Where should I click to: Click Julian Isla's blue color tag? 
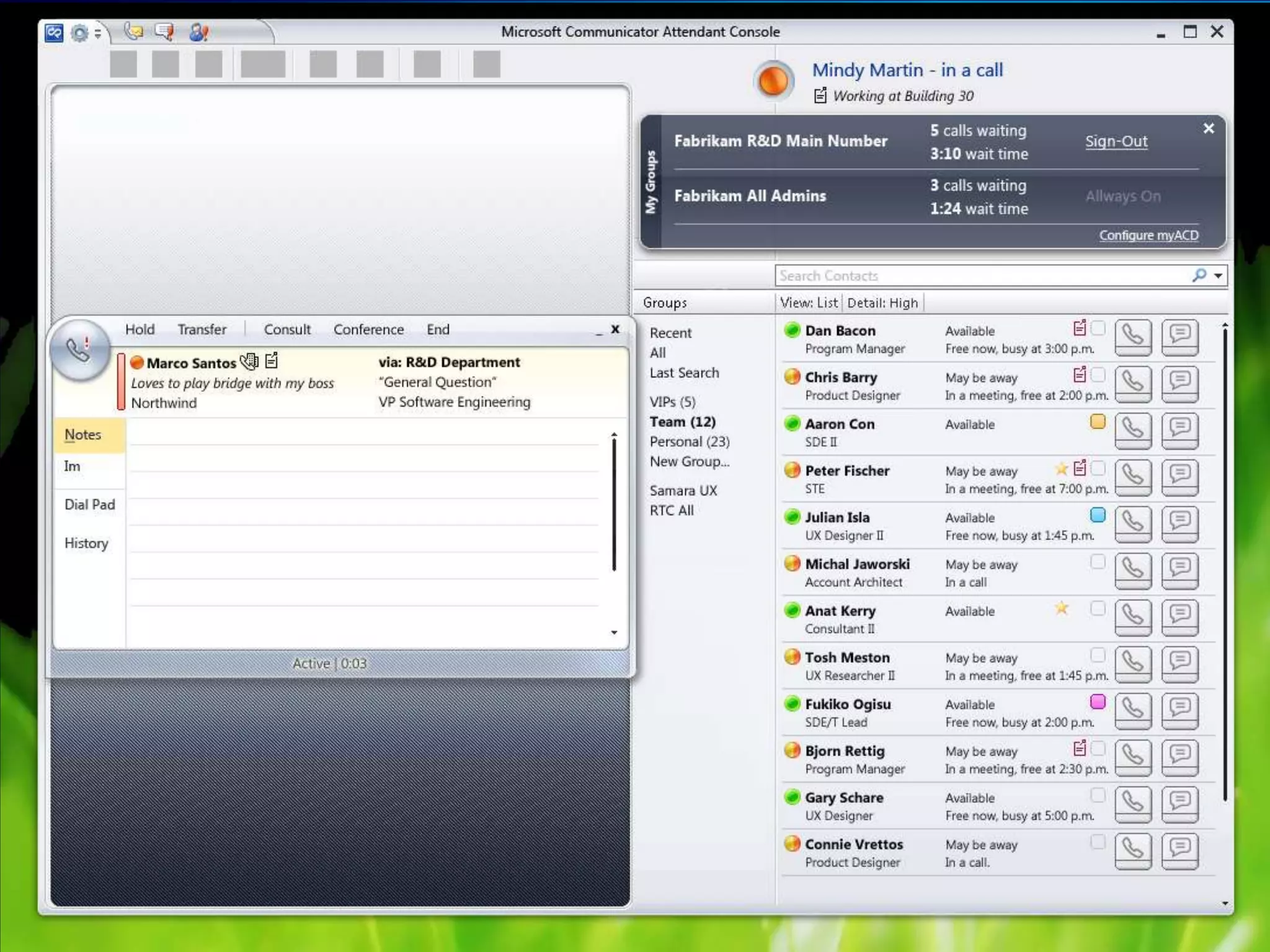click(x=1098, y=514)
